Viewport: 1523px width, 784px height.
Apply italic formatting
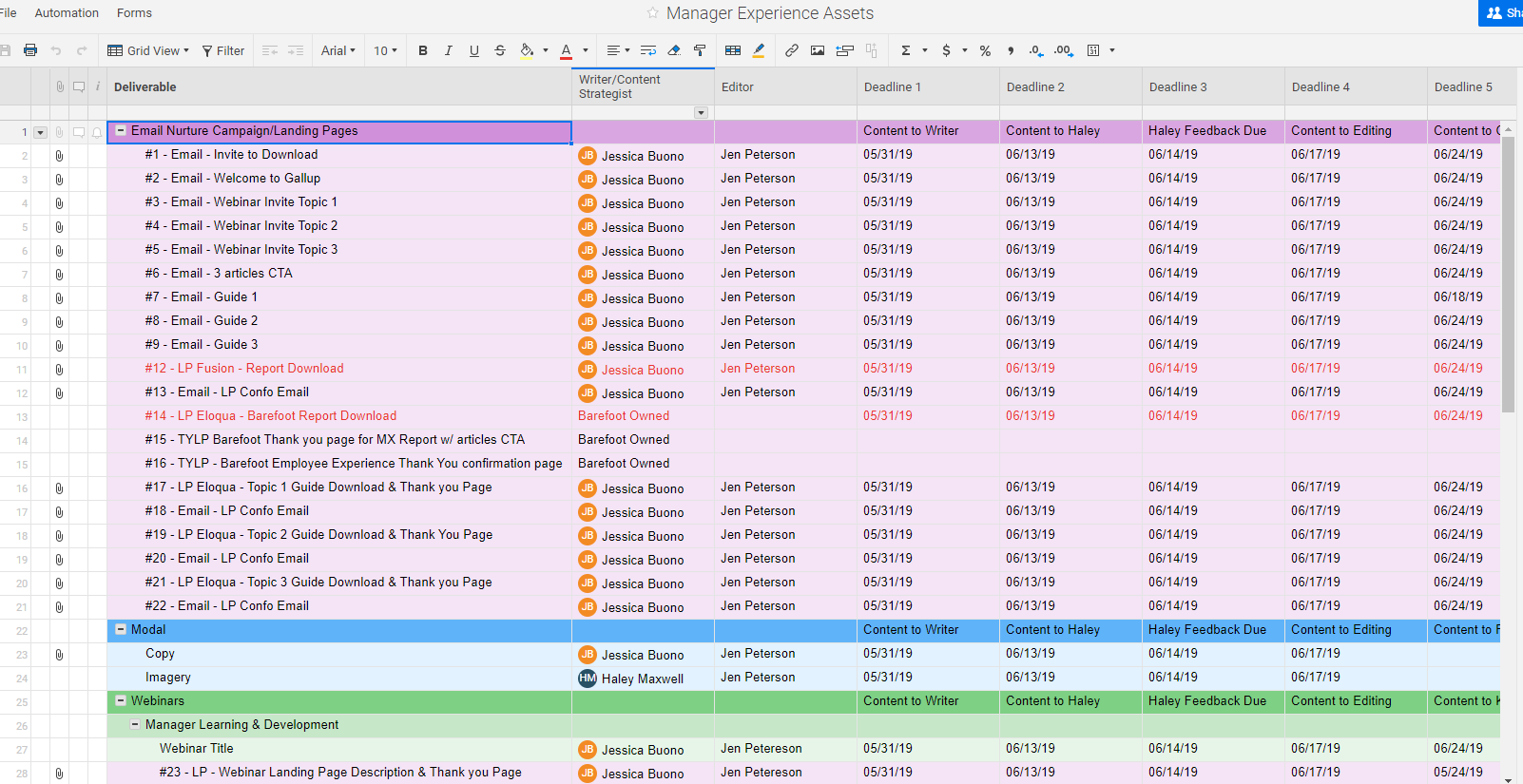pyautogui.click(x=449, y=50)
